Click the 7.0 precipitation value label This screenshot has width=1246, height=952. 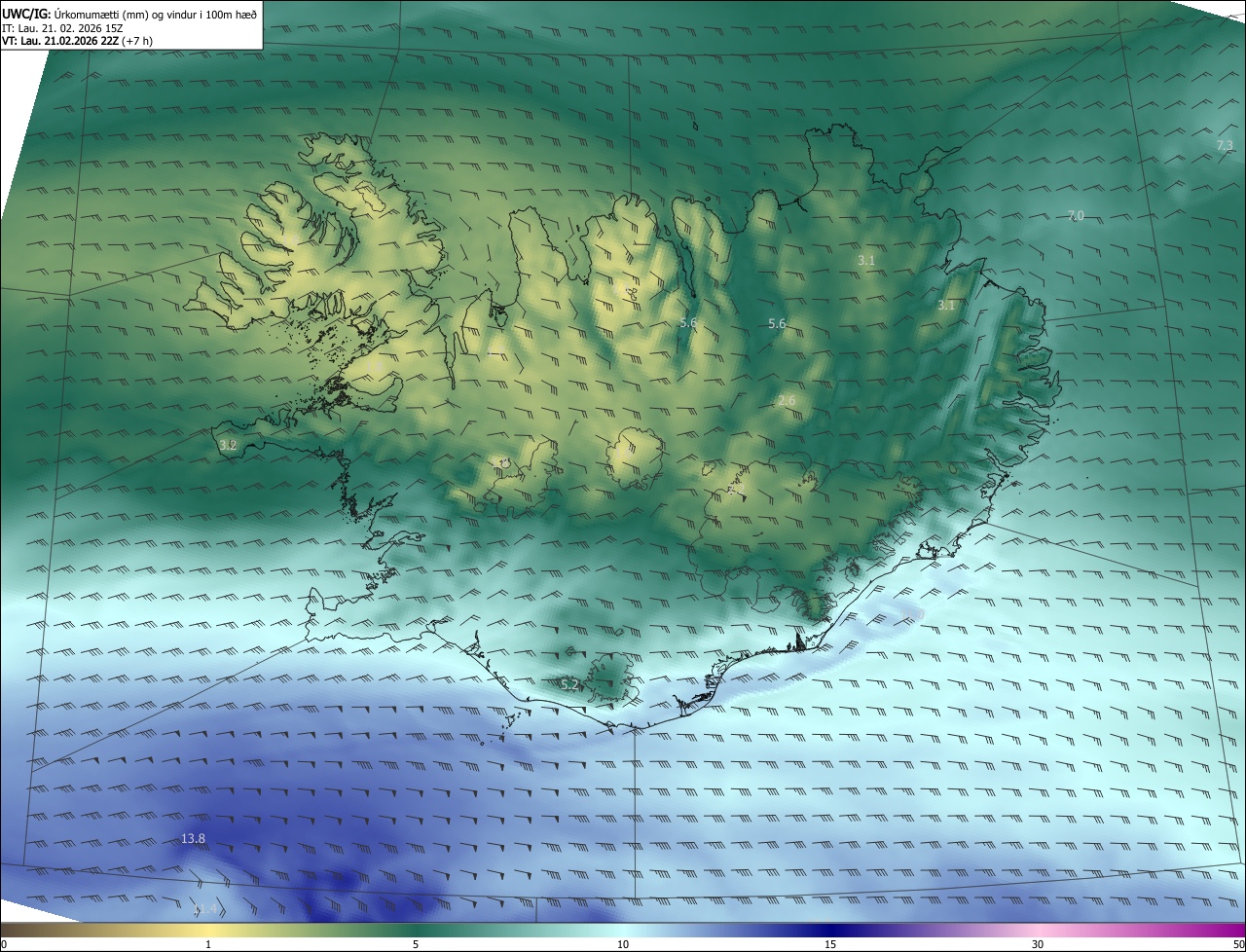pyautogui.click(x=1076, y=216)
